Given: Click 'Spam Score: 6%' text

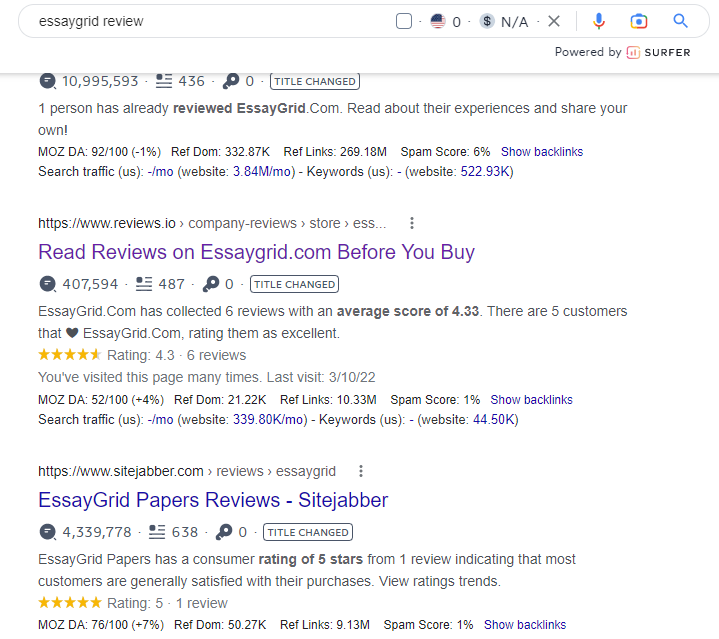Looking at the screenshot, I should tap(445, 152).
